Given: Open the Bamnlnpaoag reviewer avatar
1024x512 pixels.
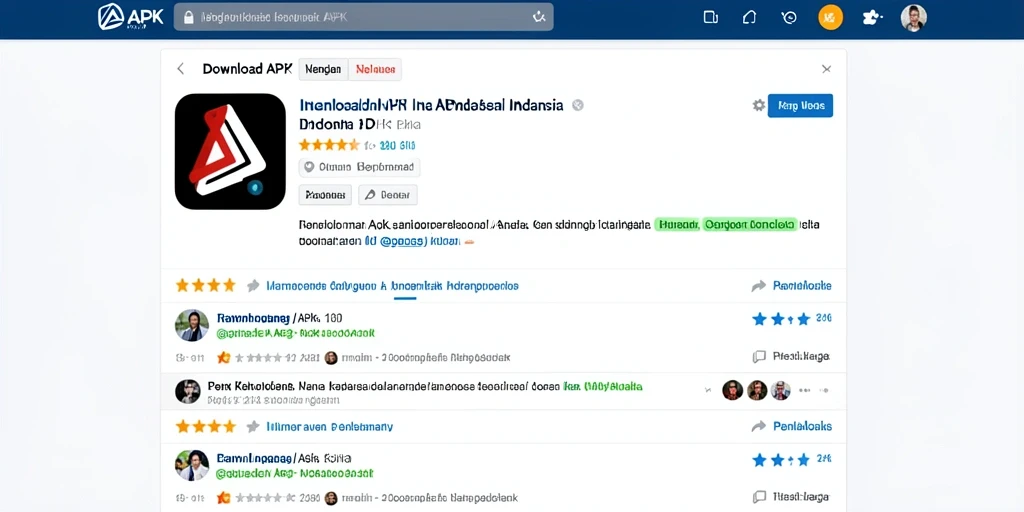Looking at the screenshot, I should pyautogui.click(x=191, y=466).
